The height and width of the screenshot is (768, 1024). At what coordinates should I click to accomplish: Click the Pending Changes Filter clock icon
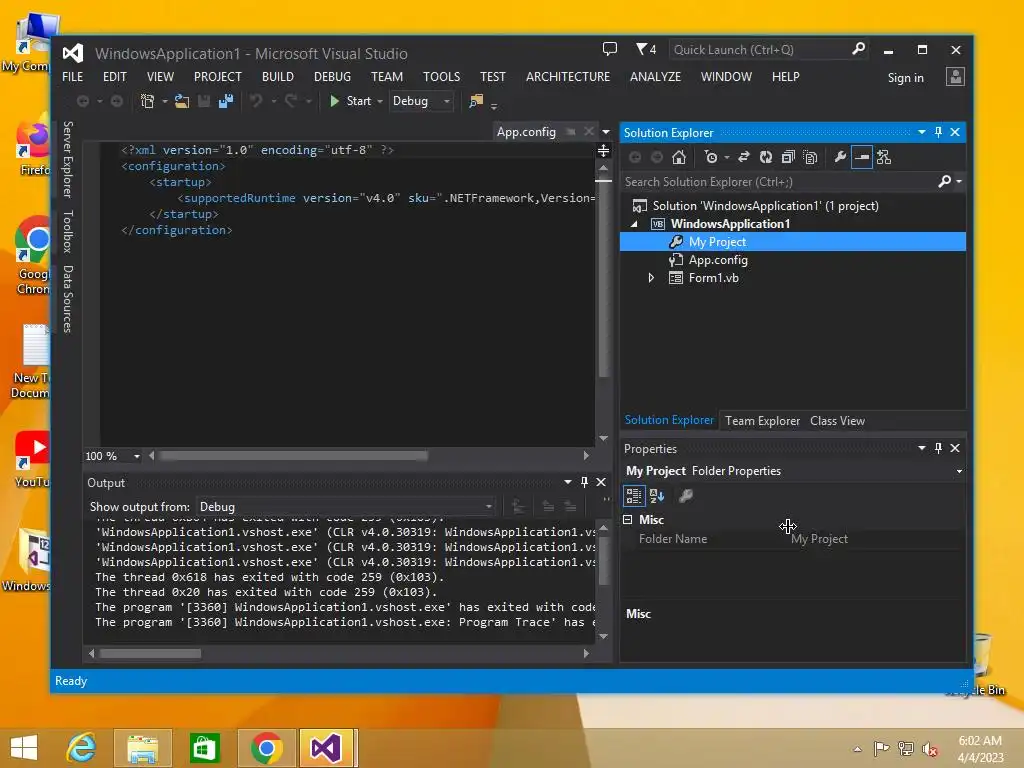pyautogui.click(x=711, y=157)
